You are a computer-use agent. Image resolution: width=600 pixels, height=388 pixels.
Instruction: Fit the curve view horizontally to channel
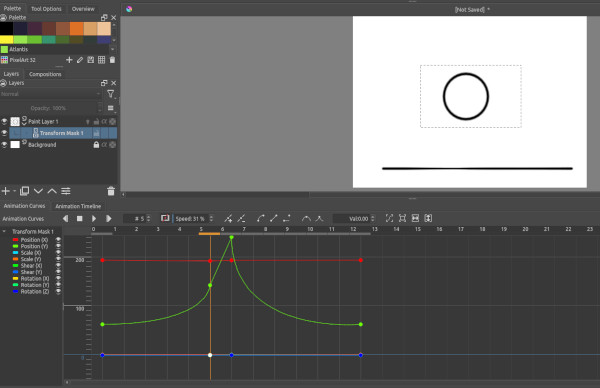(x=415, y=218)
